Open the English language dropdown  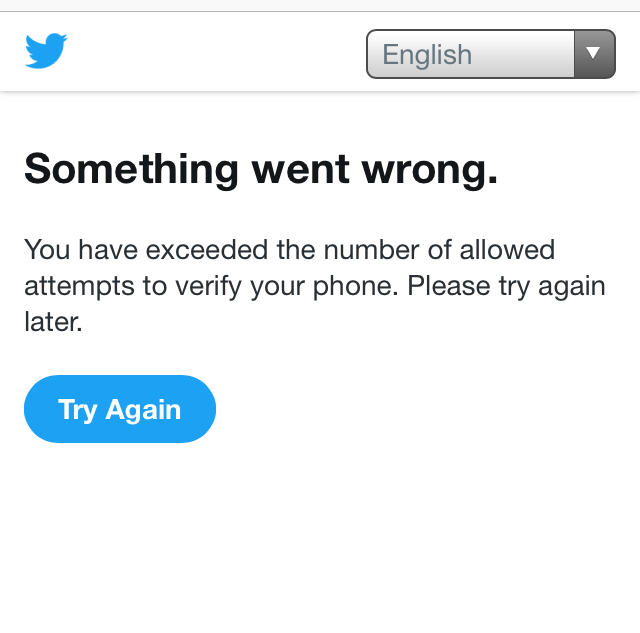coord(490,54)
